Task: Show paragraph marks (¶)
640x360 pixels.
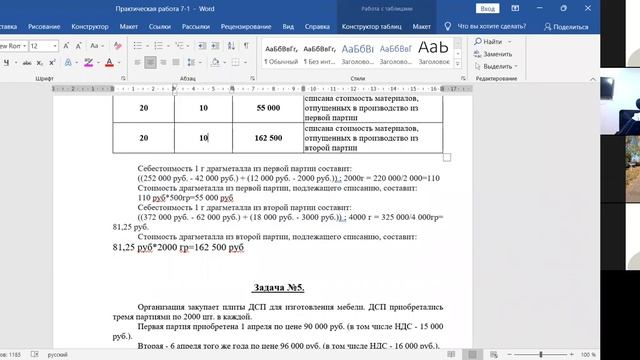Action: point(246,46)
